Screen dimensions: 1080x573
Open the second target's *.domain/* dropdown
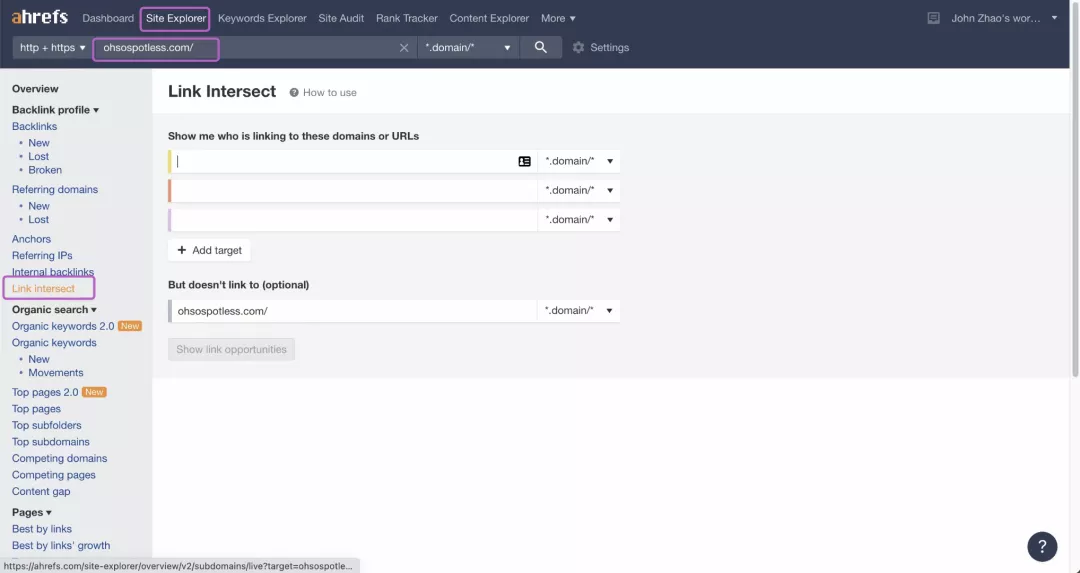click(579, 190)
